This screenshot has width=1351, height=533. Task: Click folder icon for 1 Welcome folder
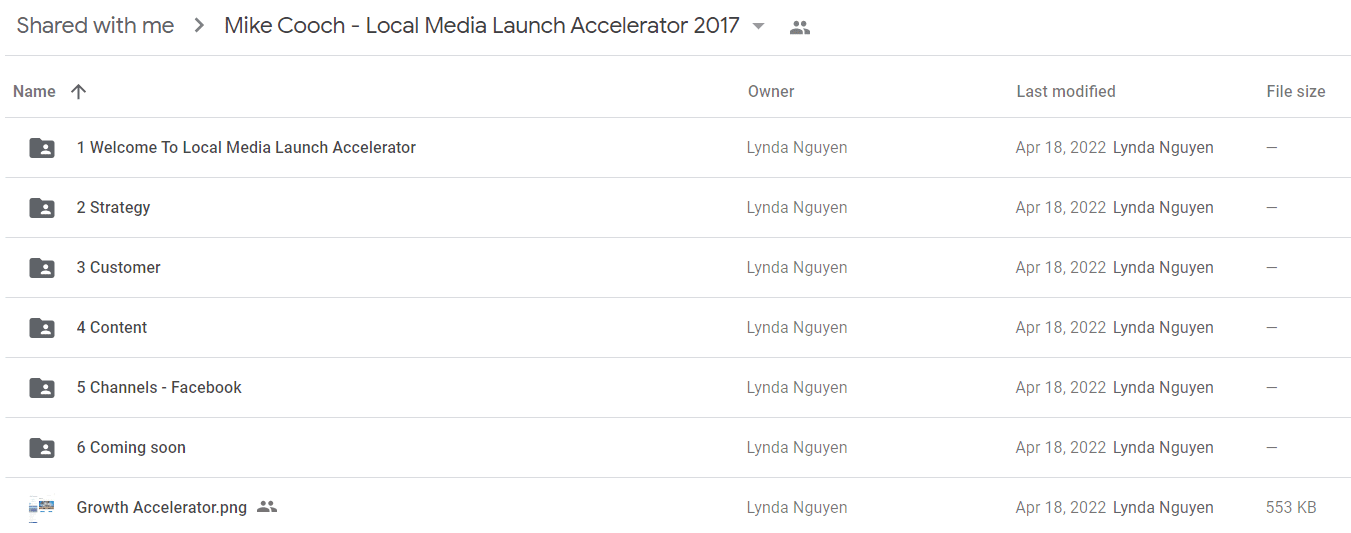click(42, 148)
